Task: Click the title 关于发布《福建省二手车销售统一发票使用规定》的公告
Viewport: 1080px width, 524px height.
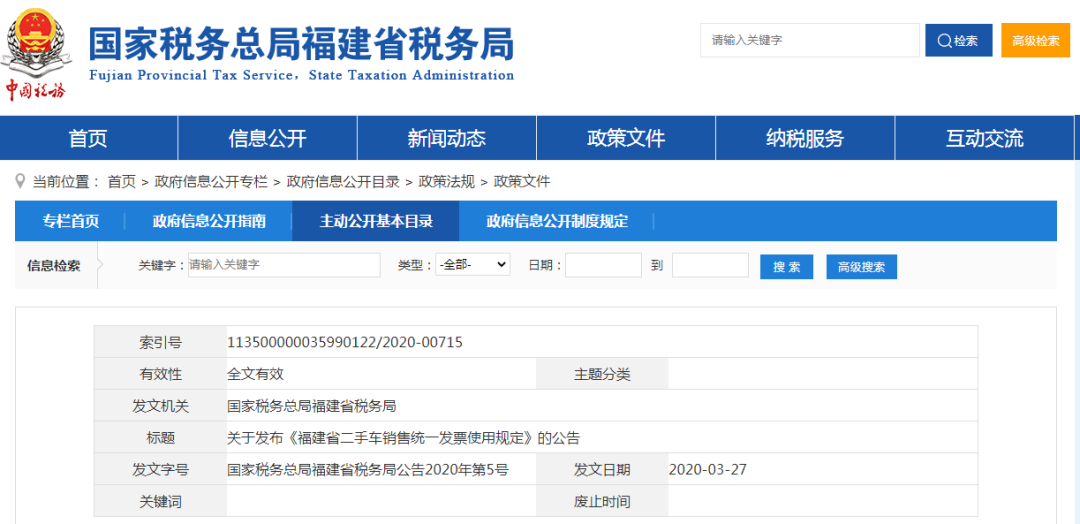Action: 404,438
